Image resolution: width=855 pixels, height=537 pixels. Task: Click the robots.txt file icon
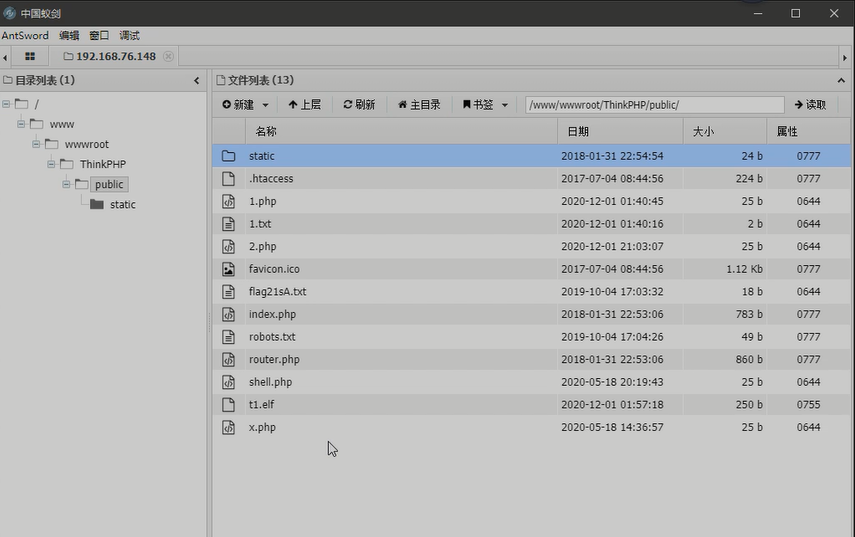(228, 337)
